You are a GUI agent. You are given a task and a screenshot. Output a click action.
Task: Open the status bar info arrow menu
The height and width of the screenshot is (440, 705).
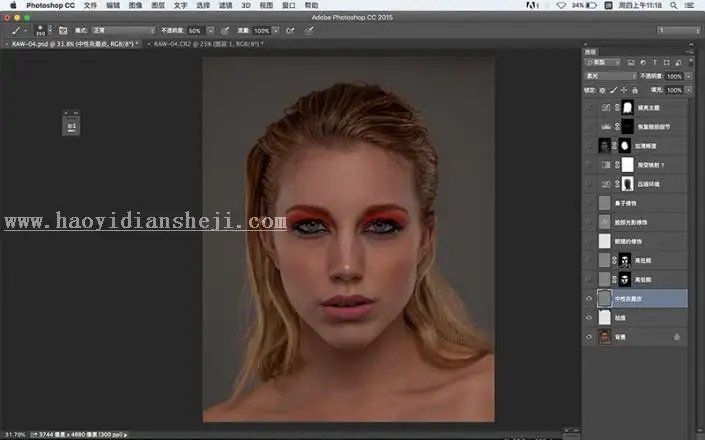(125, 435)
